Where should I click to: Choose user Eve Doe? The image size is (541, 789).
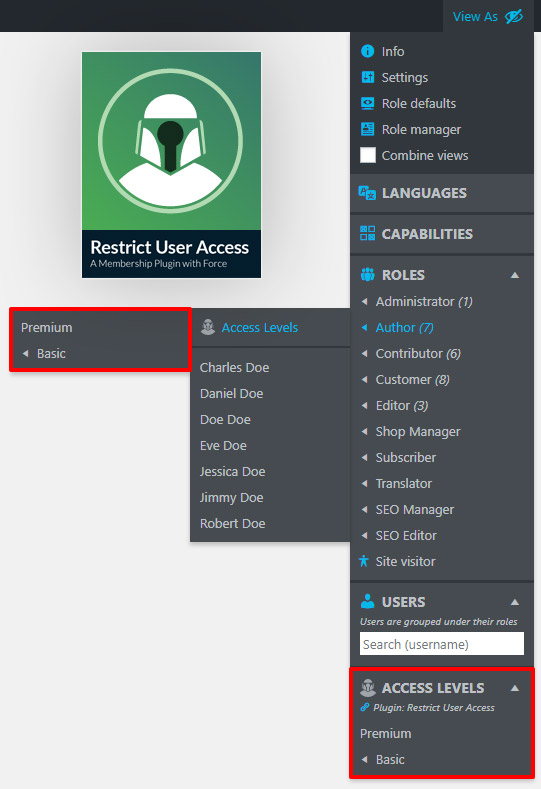(223, 445)
